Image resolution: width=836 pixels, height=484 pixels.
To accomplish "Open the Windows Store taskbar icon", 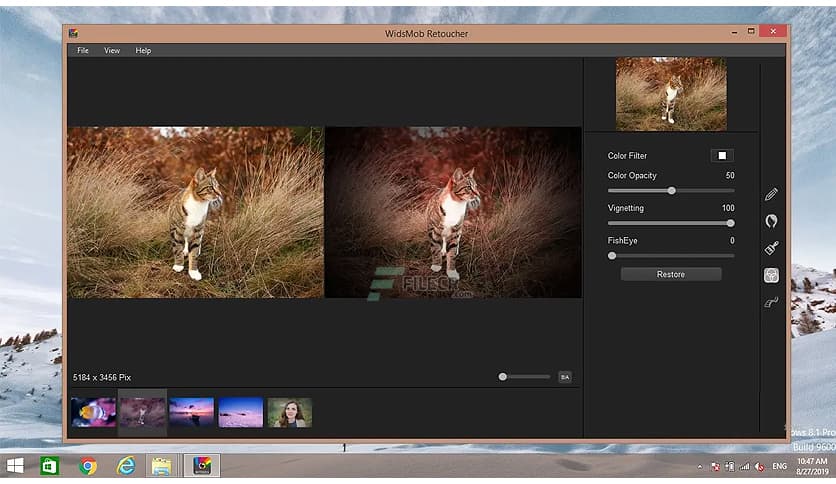I will click(49, 466).
